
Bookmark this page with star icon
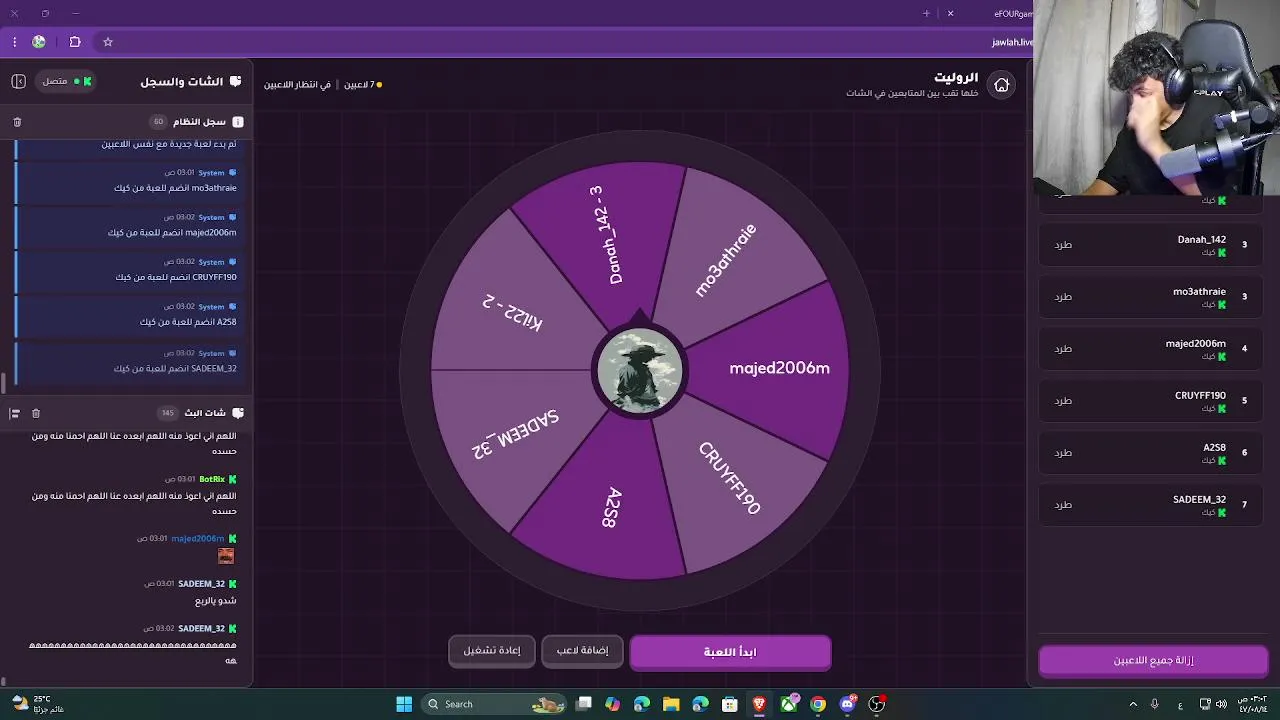pos(108,42)
